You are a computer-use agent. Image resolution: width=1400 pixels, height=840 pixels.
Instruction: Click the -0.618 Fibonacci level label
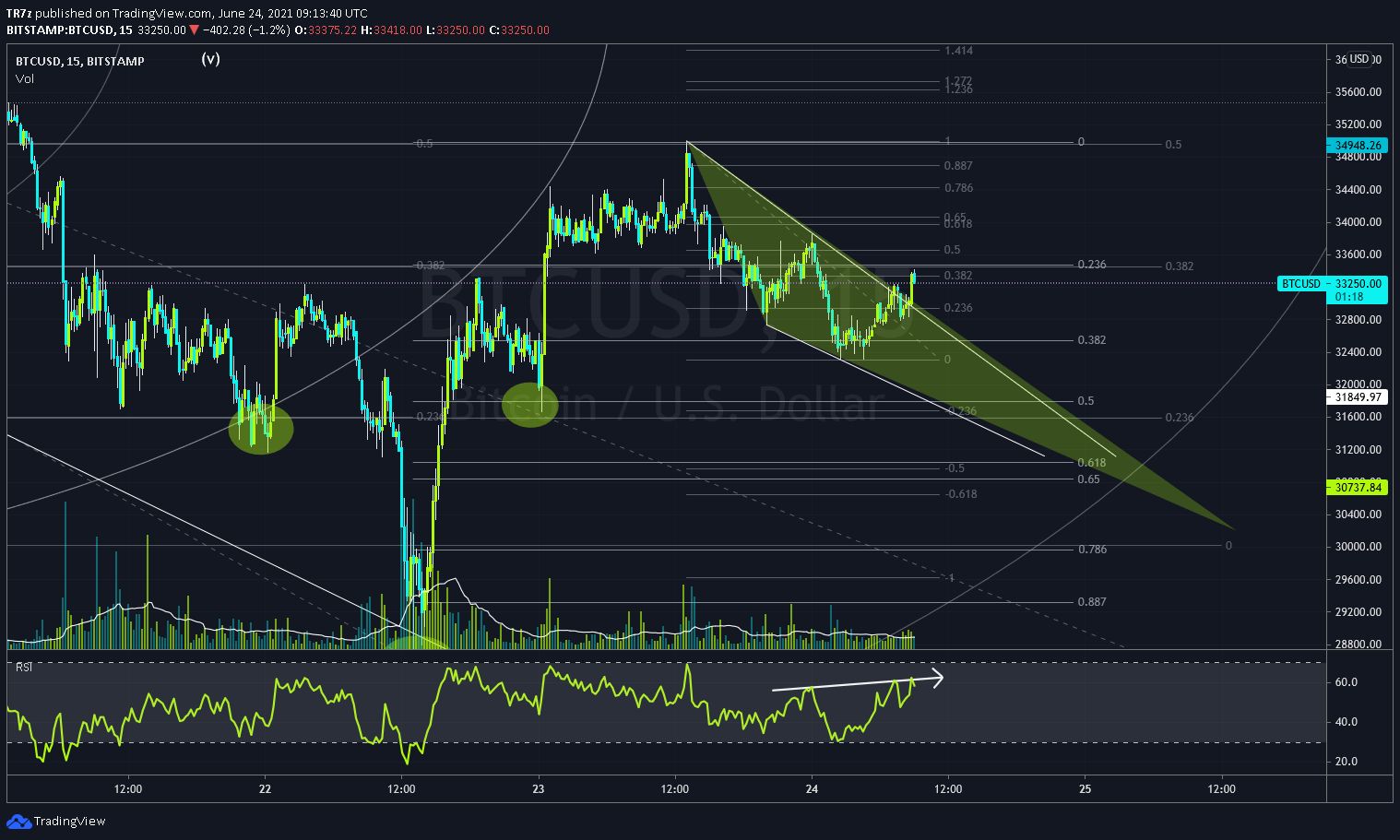pos(960,494)
